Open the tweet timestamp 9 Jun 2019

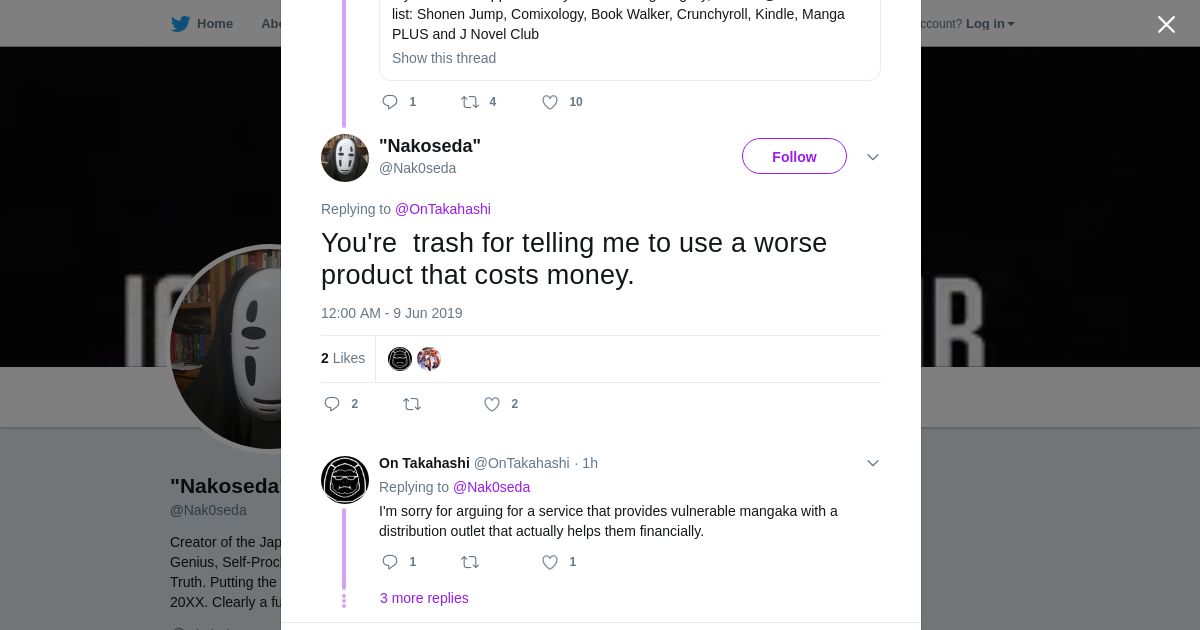392,313
